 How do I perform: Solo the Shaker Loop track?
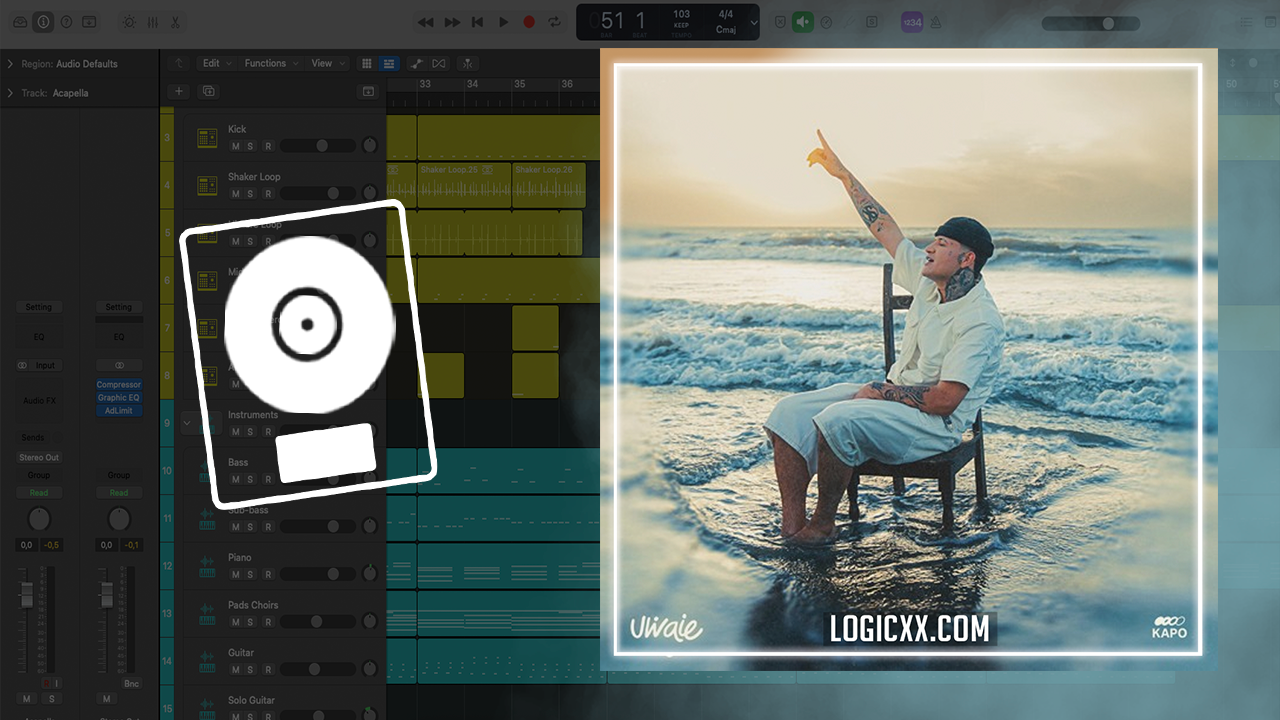coord(250,194)
